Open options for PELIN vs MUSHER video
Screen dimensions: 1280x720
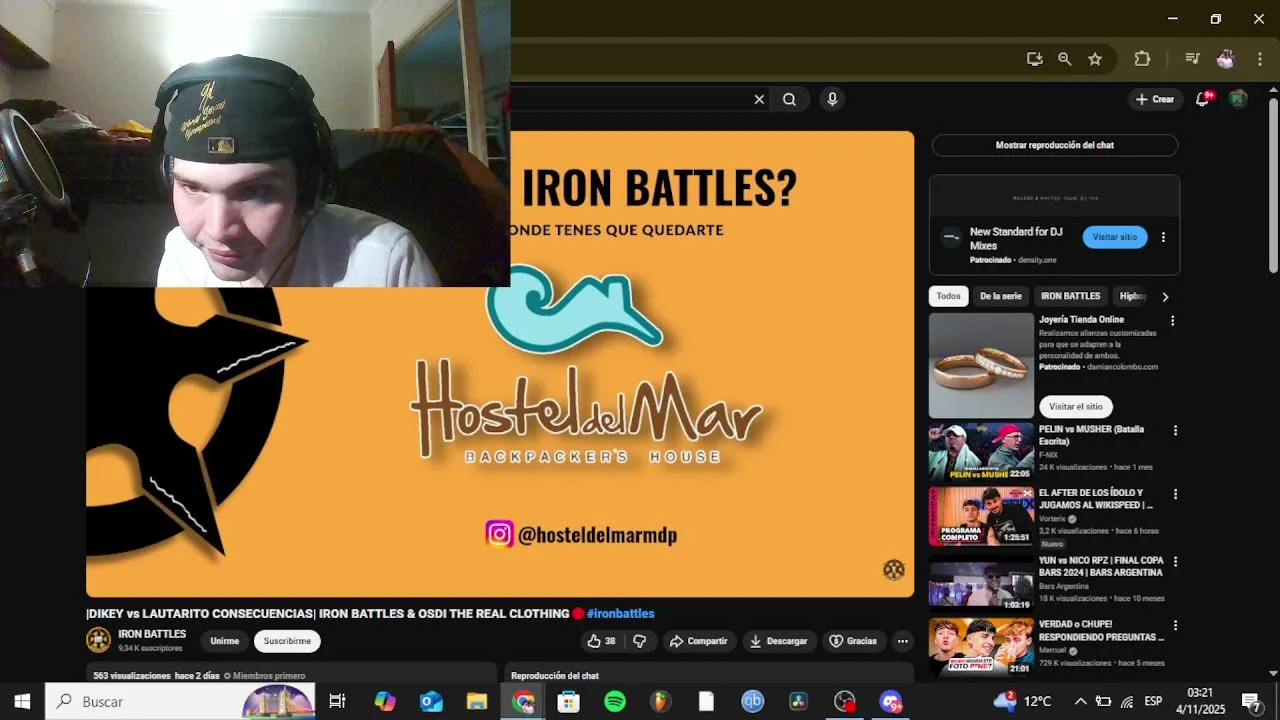click(1175, 430)
